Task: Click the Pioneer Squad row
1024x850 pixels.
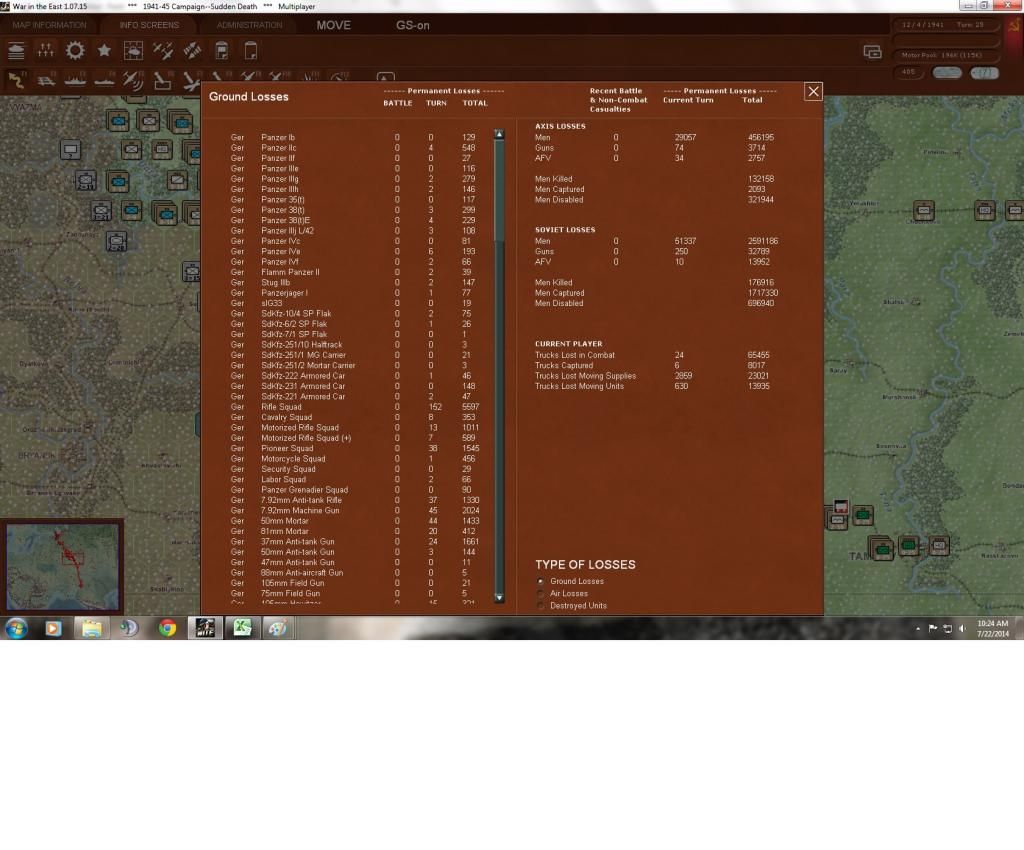Action: coord(357,449)
